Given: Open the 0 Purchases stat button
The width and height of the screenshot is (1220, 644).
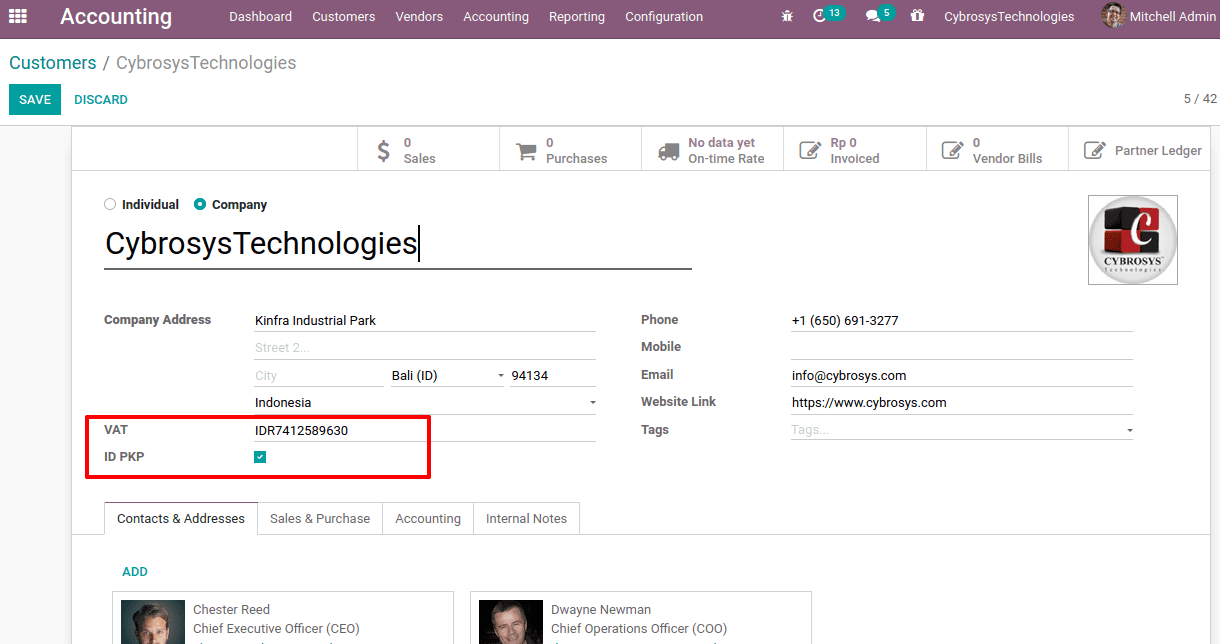Looking at the screenshot, I should (570, 151).
